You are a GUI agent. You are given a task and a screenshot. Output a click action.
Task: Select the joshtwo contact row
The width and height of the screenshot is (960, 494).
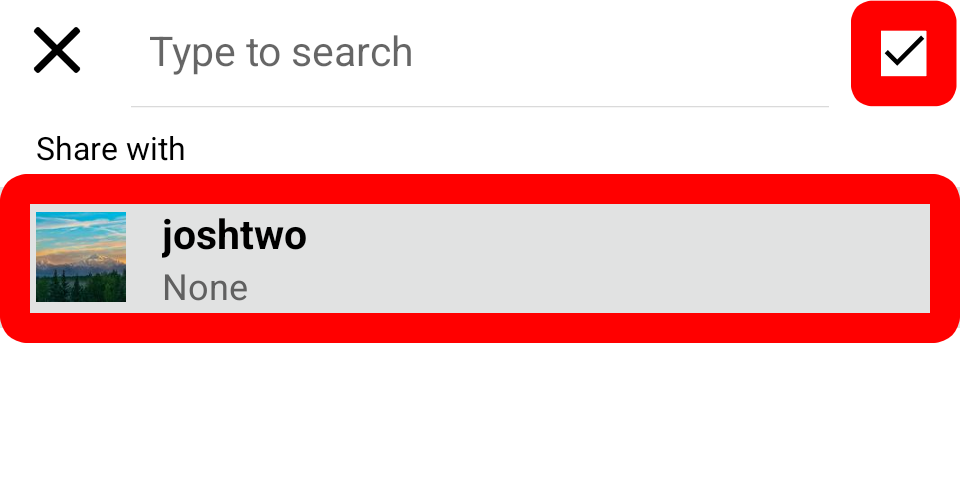[480, 258]
